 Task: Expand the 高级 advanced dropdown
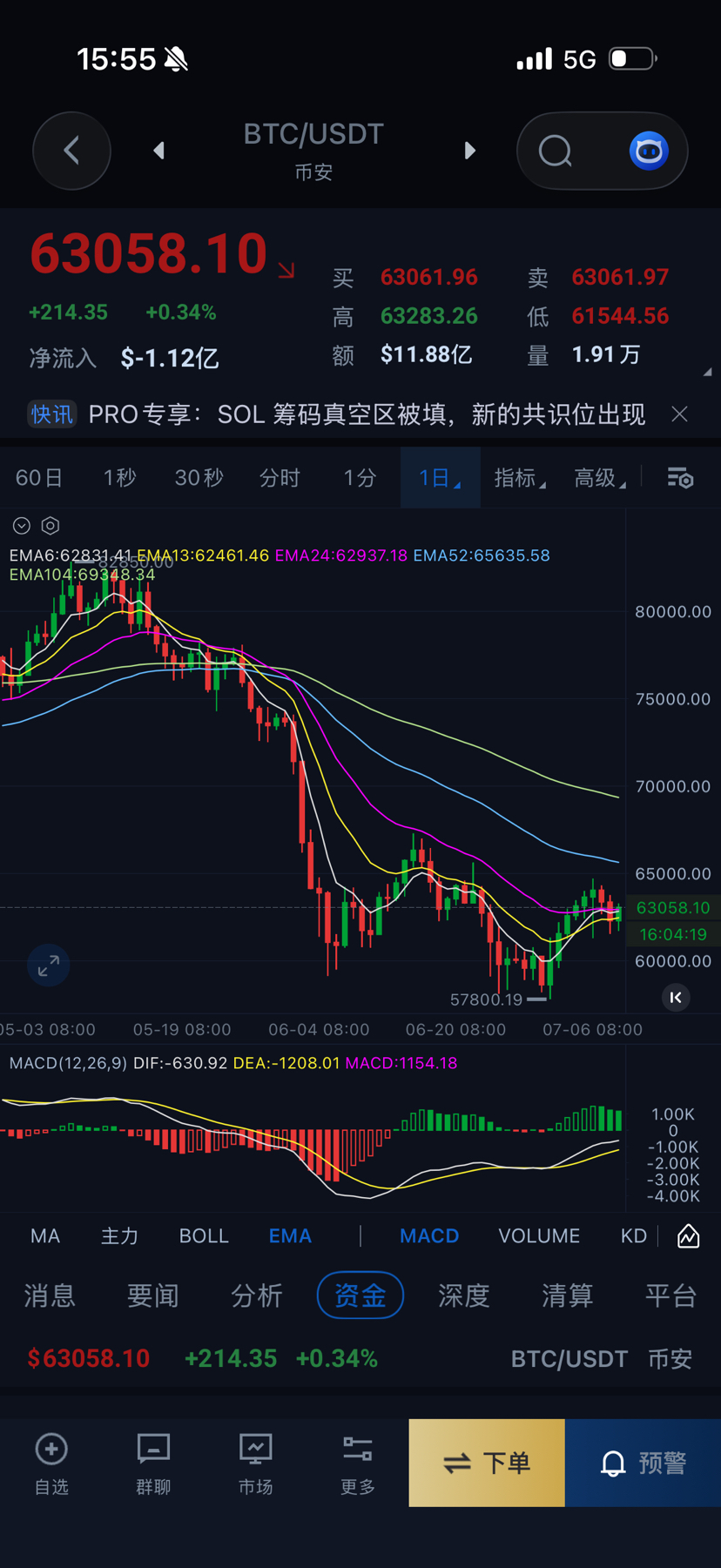point(600,478)
